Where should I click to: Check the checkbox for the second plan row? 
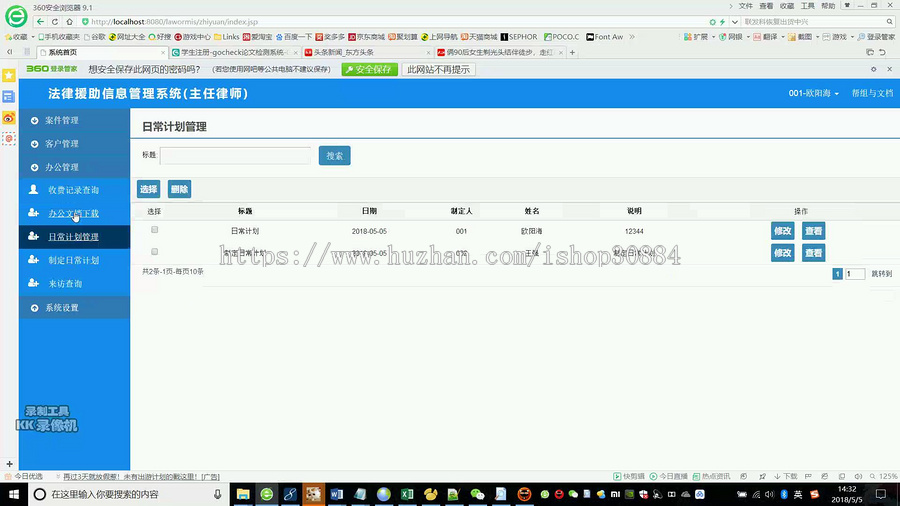(x=154, y=251)
